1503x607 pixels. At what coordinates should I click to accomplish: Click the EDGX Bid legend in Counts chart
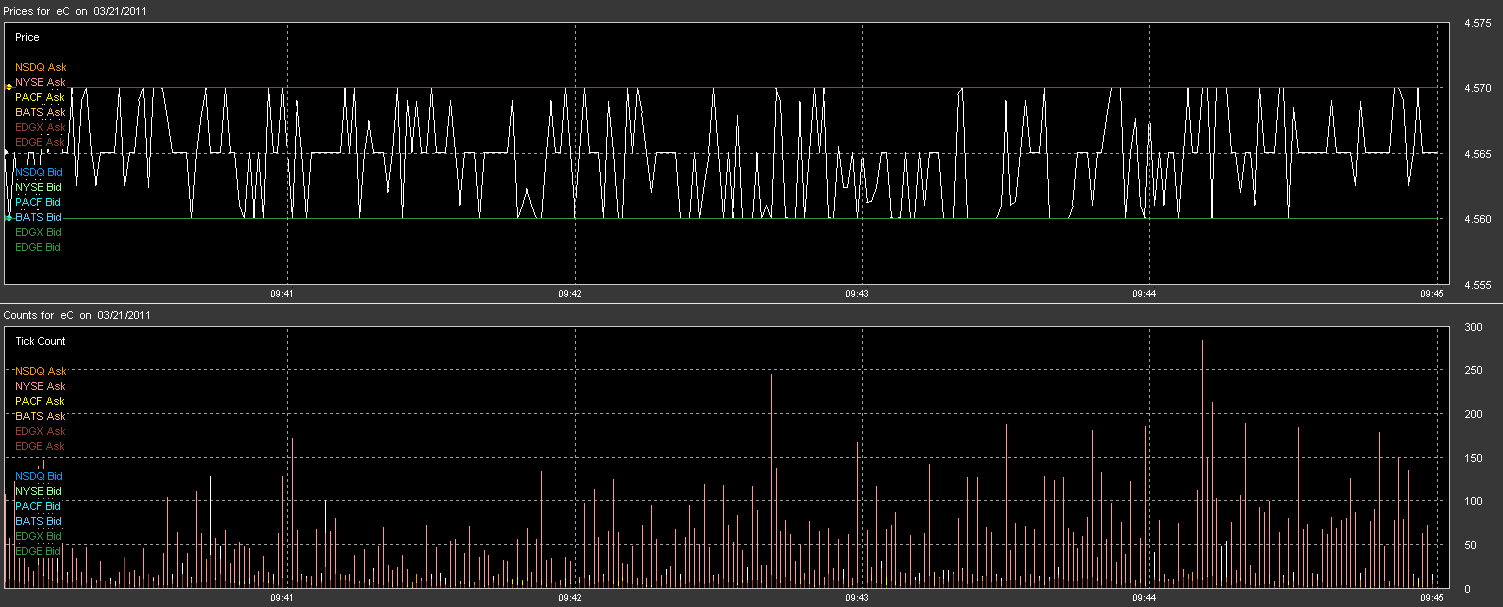[39, 536]
